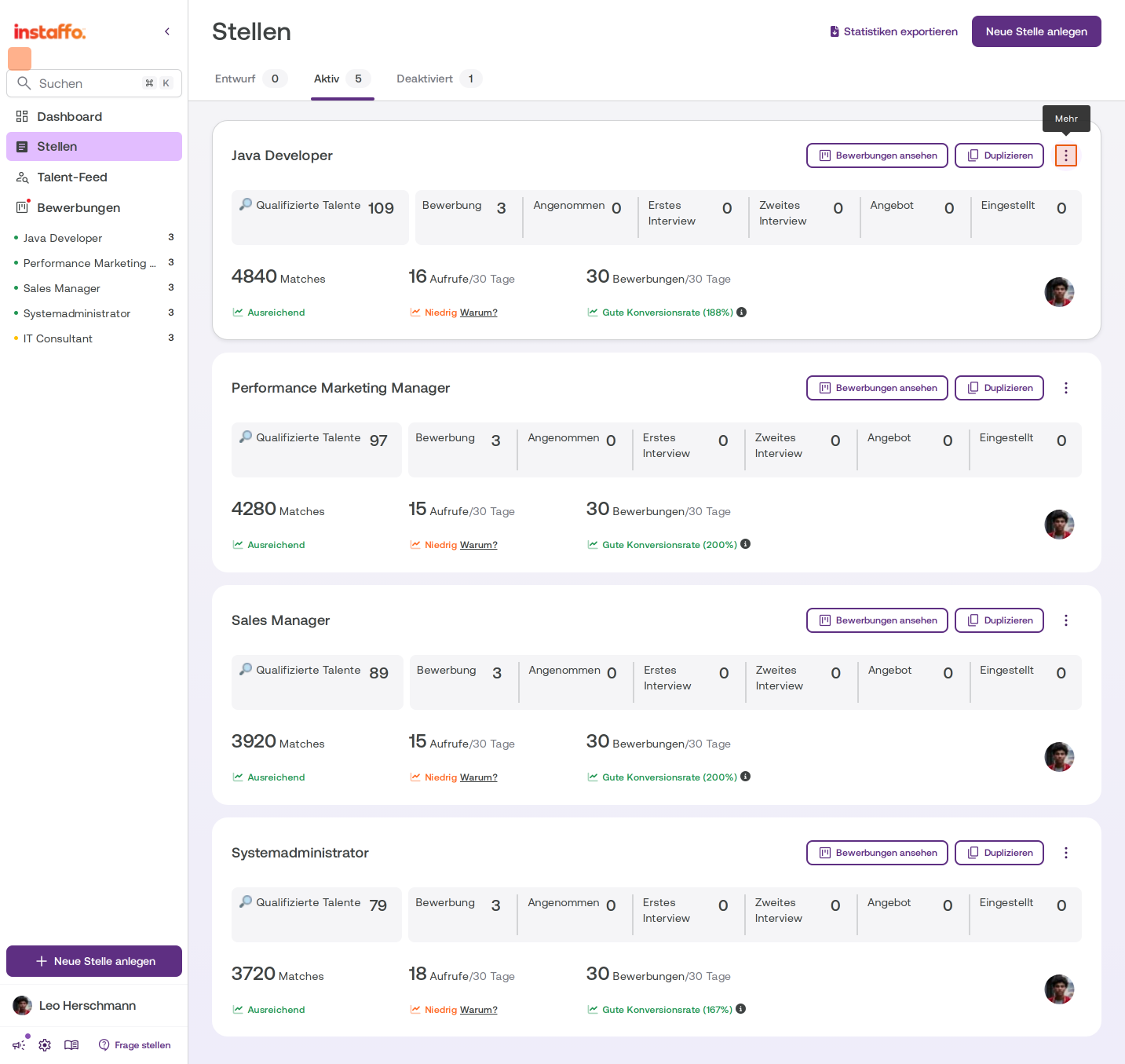Click info icon on Performance Marketing Manager conversion rate
This screenshot has width=1125, height=1064.
pos(746,544)
